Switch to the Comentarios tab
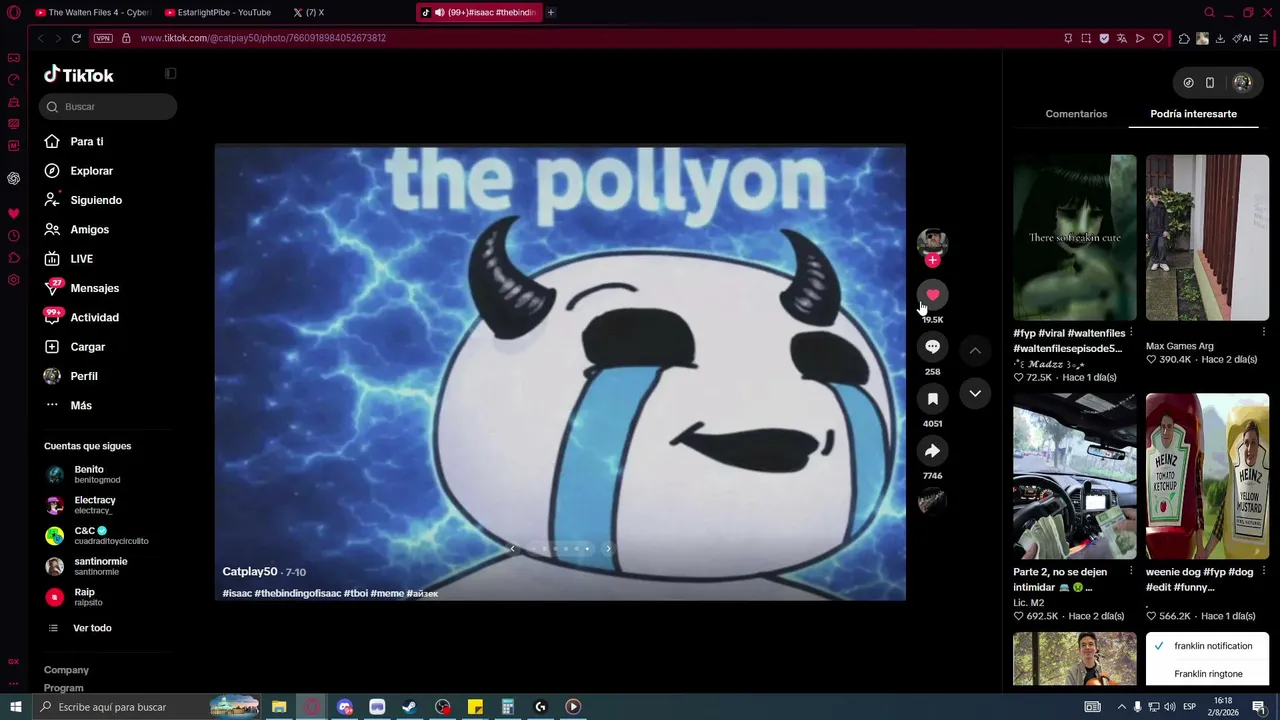 pos(1076,114)
